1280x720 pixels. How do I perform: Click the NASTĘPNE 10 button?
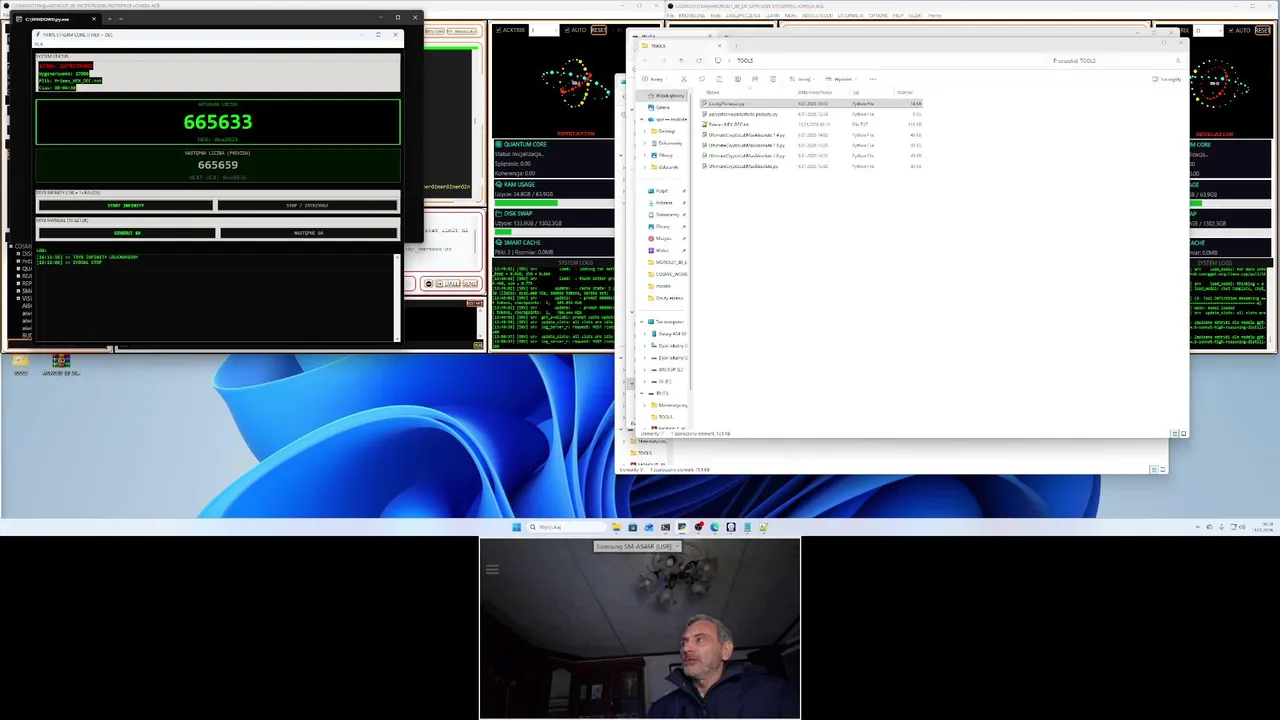pyautogui.click(x=308, y=233)
